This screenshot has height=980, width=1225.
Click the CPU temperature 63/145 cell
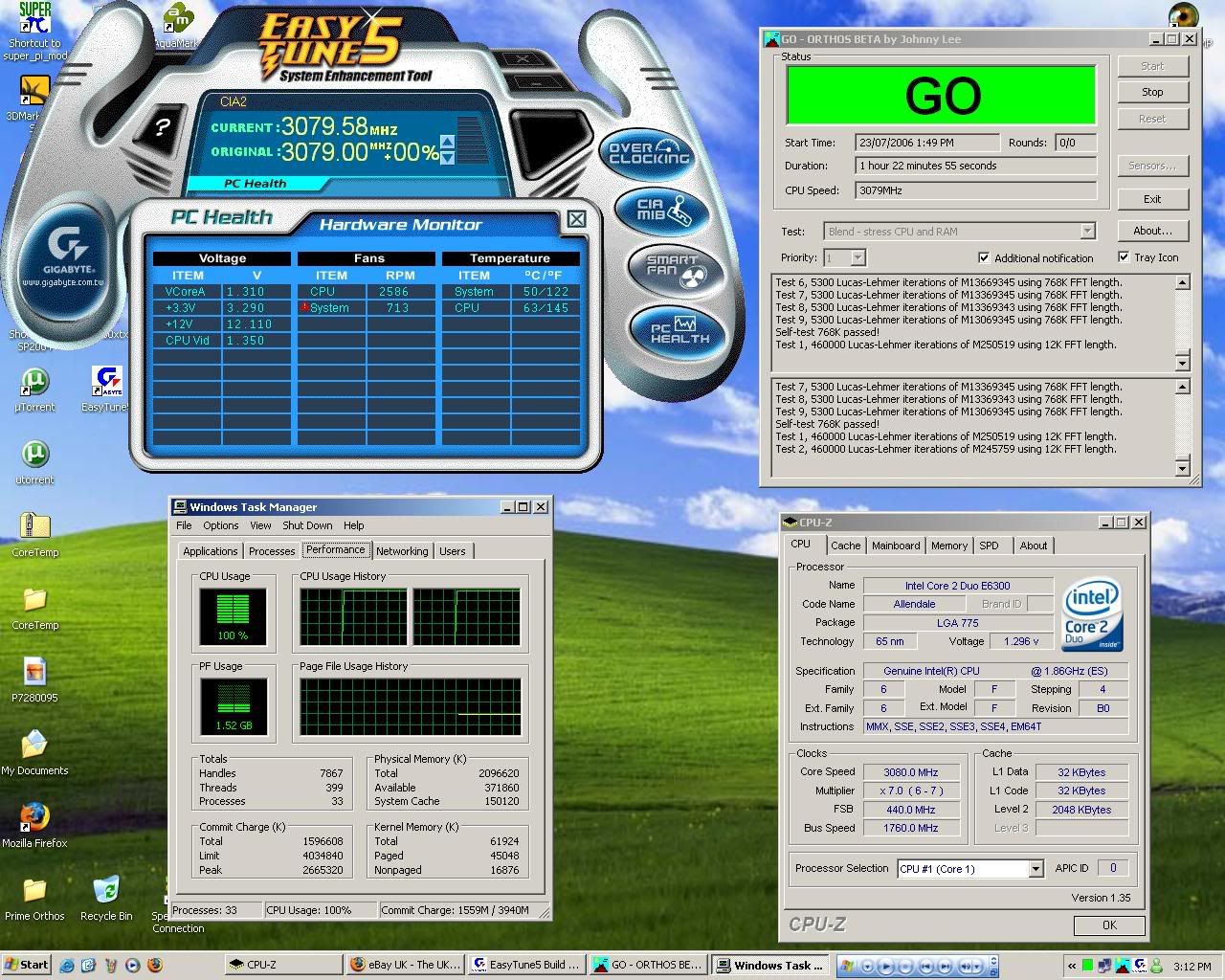pyautogui.click(x=546, y=308)
